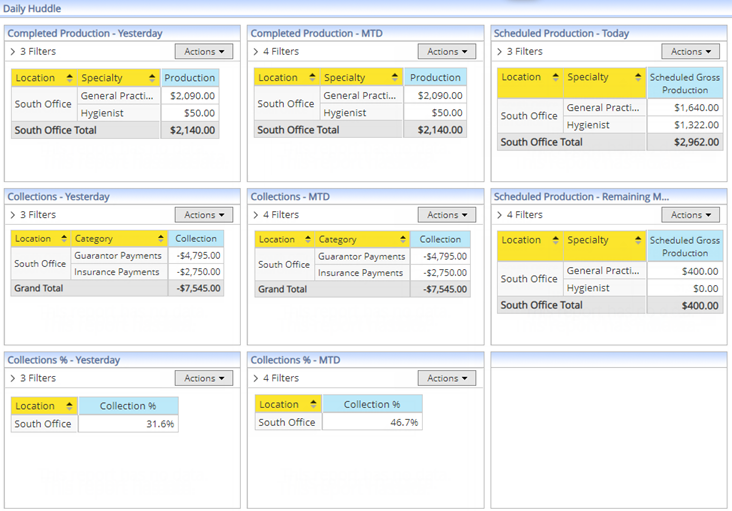Sort Specialty column in Scheduled Production - Today
This screenshot has height=511, width=732.
coord(638,78)
